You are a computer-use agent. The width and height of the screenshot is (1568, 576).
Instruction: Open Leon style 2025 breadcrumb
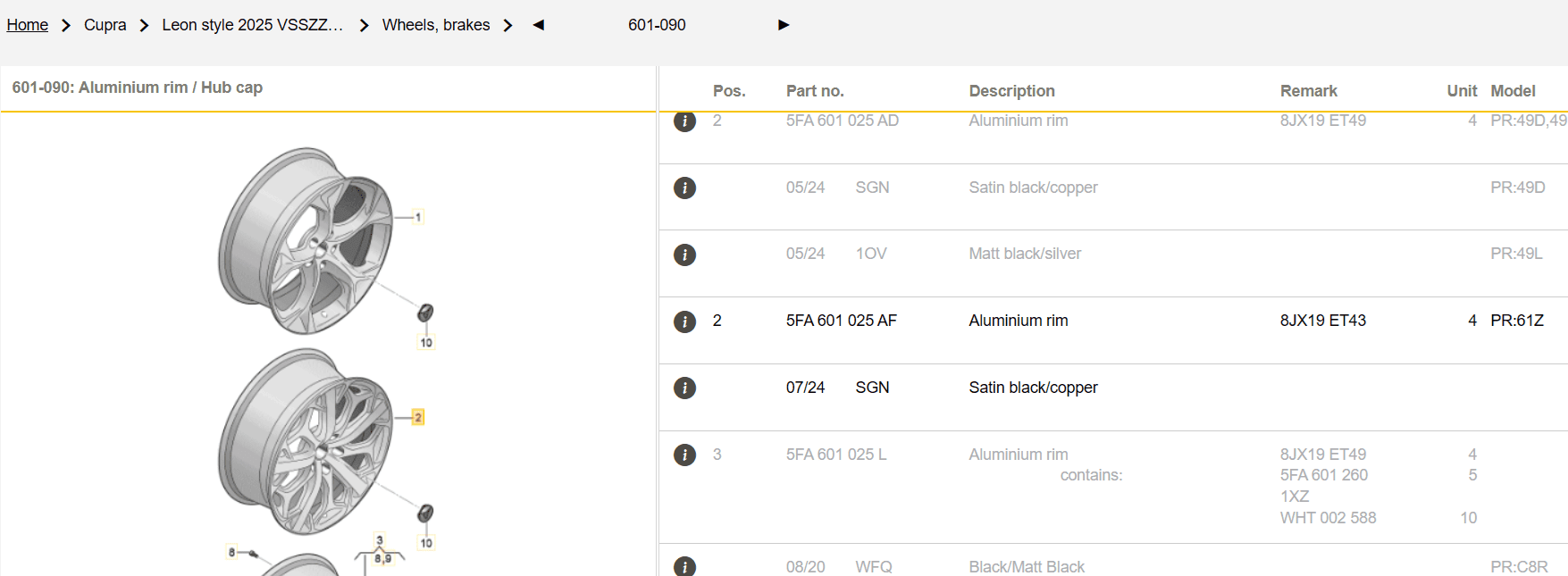[252, 25]
